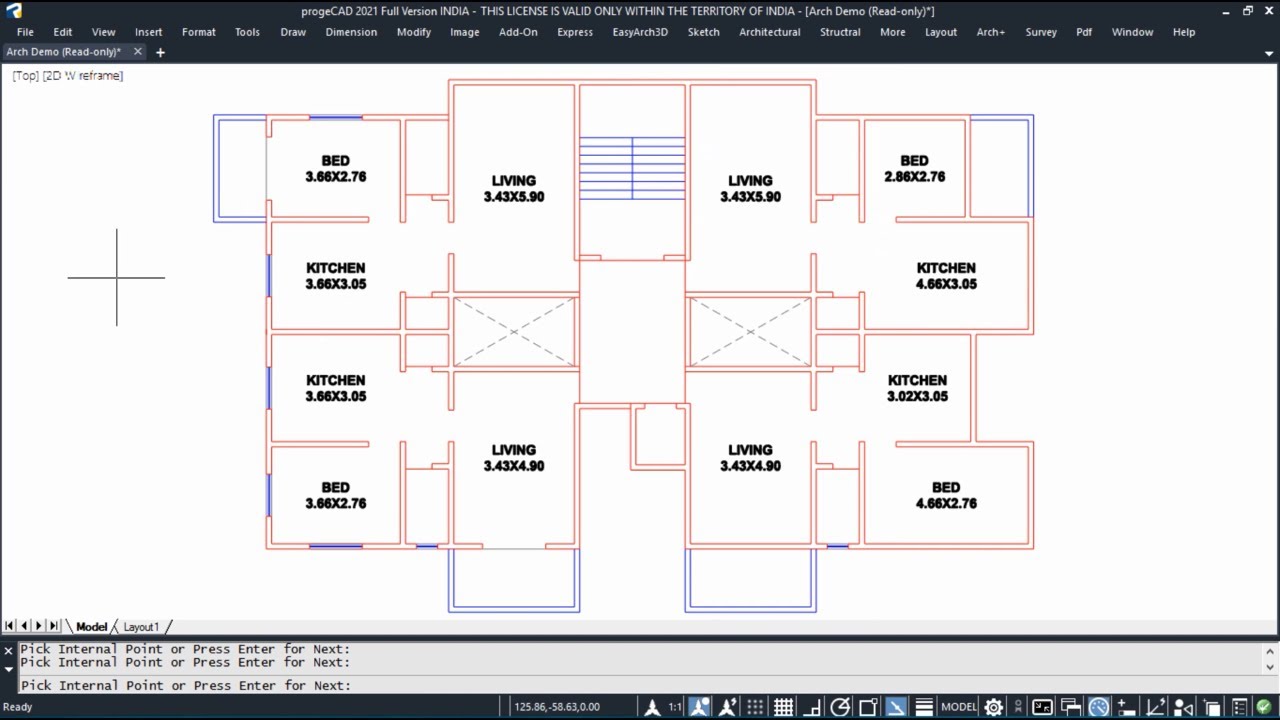The height and width of the screenshot is (720, 1280).
Task: Toggle grid display in status bar
Action: pos(783,707)
